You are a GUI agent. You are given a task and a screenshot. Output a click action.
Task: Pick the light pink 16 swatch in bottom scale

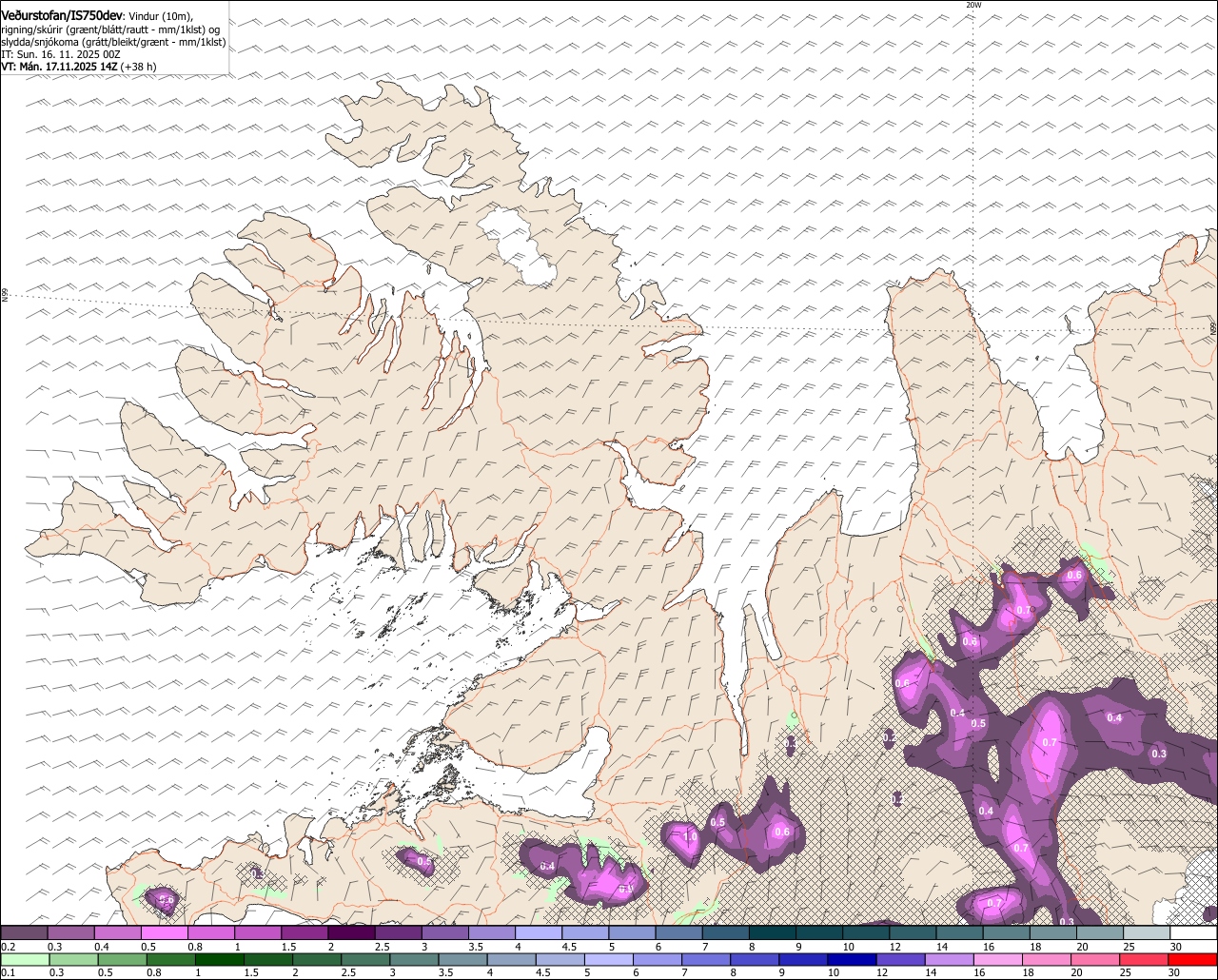[x=999, y=959]
